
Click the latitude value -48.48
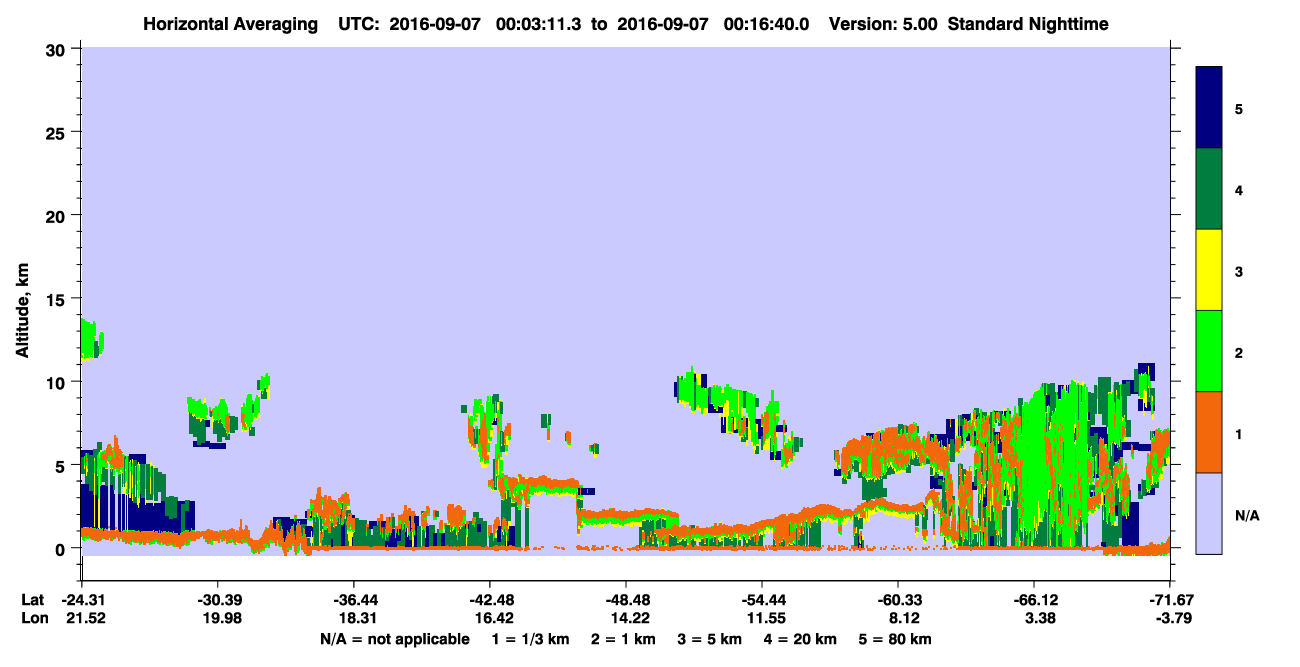[625, 600]
